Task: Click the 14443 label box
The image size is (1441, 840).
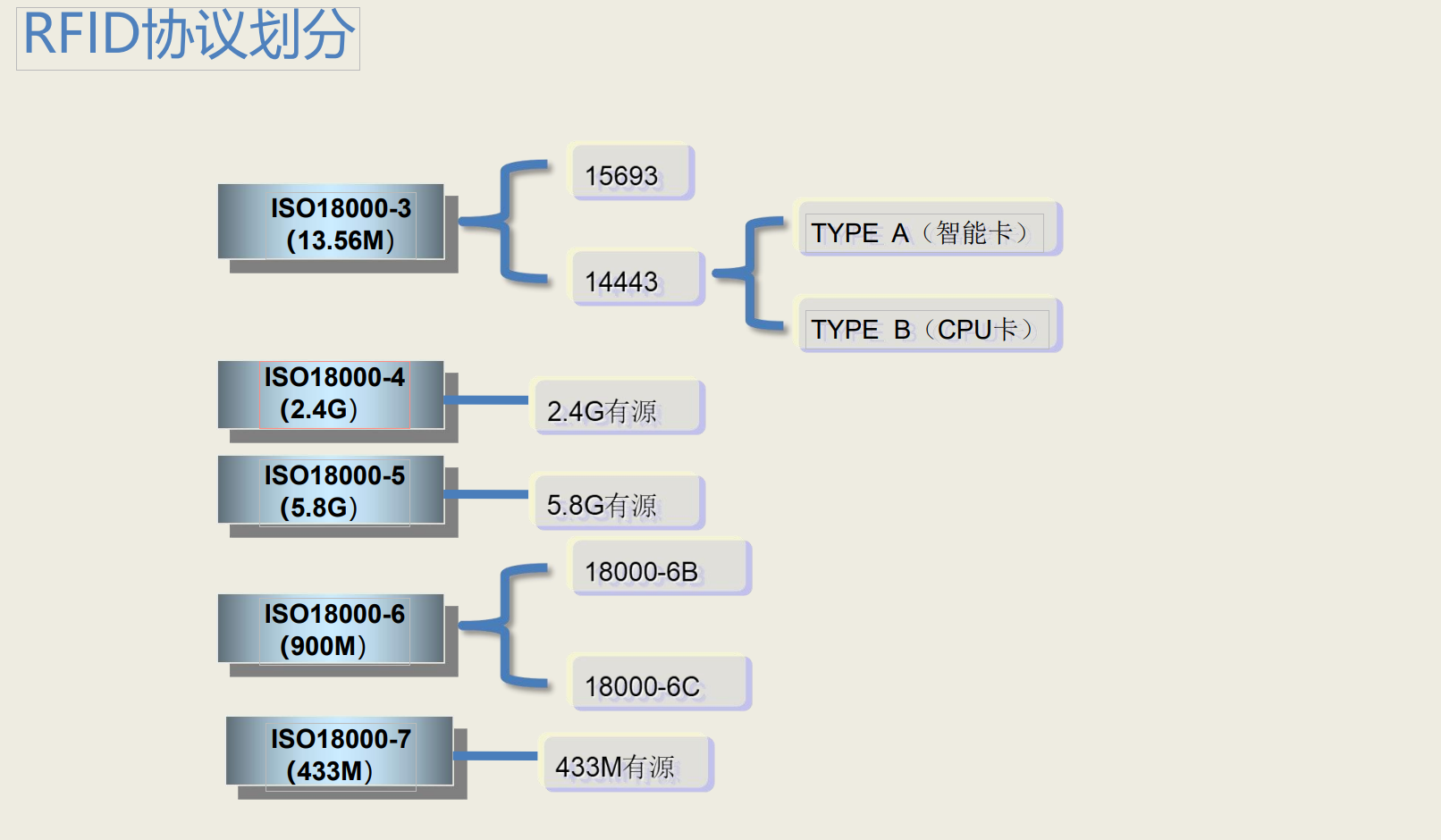Action: tap(636, 279)
